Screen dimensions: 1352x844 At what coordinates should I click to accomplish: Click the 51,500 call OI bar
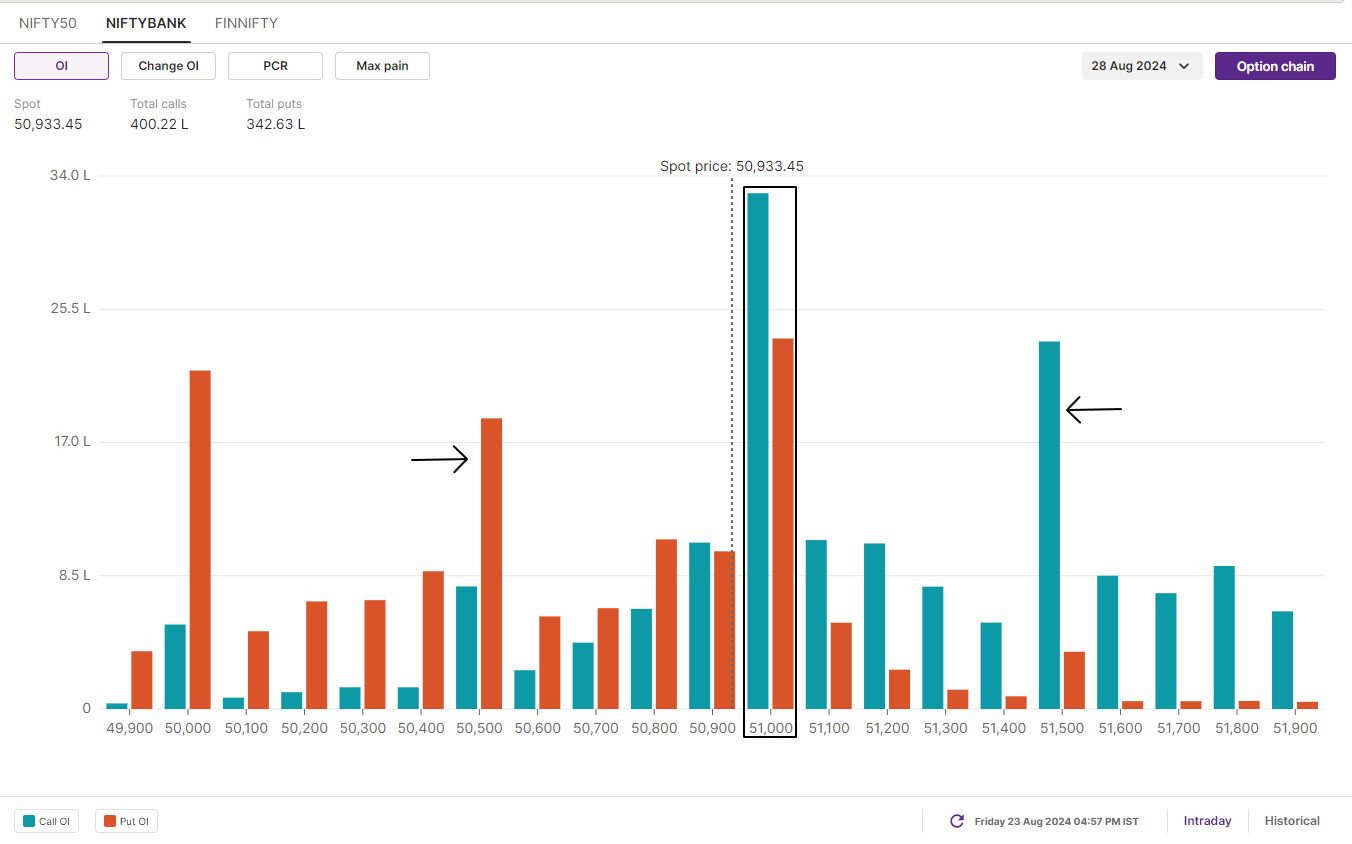(x=1049, y=525)
